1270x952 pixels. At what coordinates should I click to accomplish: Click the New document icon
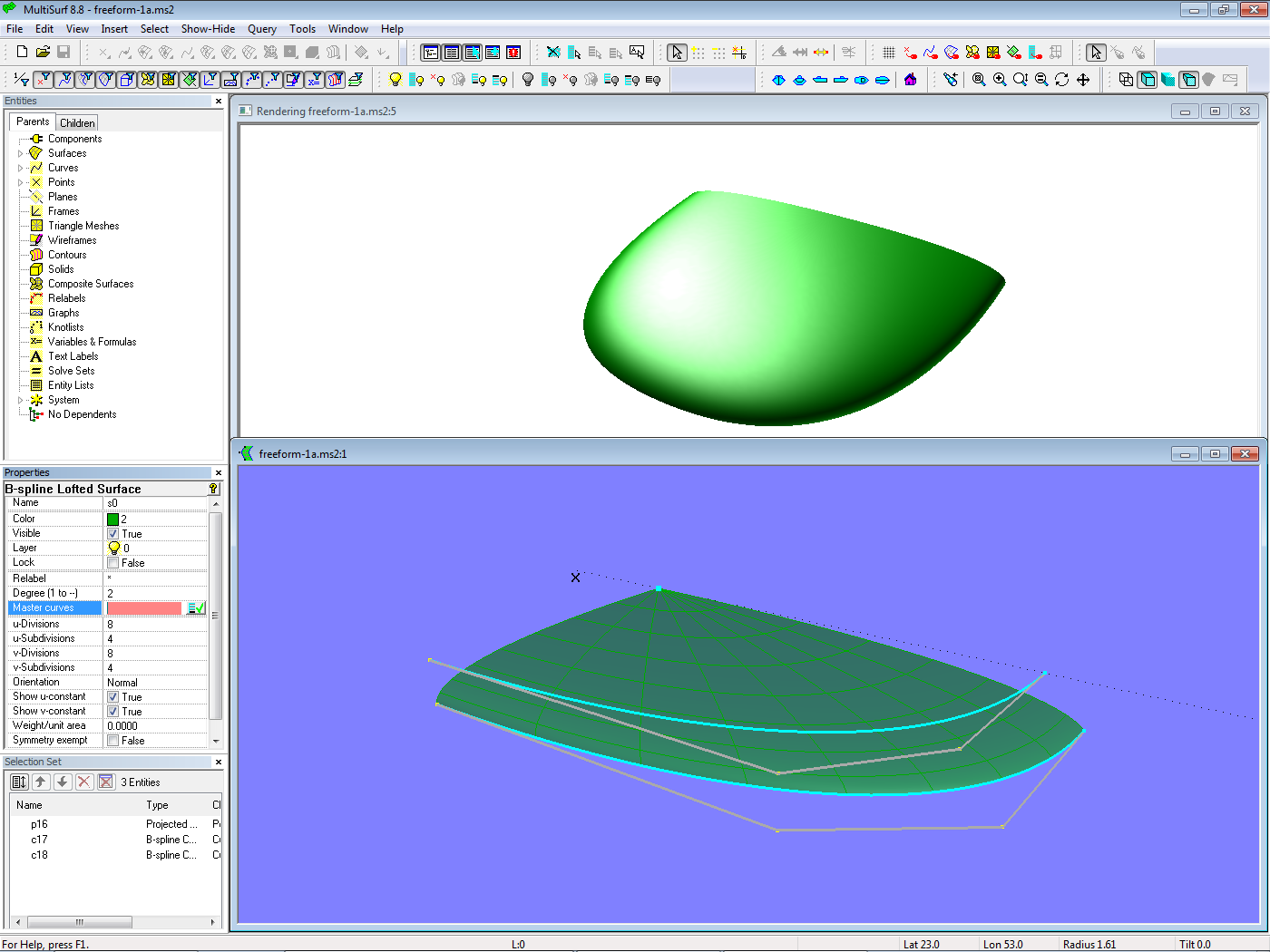point(22,53)
